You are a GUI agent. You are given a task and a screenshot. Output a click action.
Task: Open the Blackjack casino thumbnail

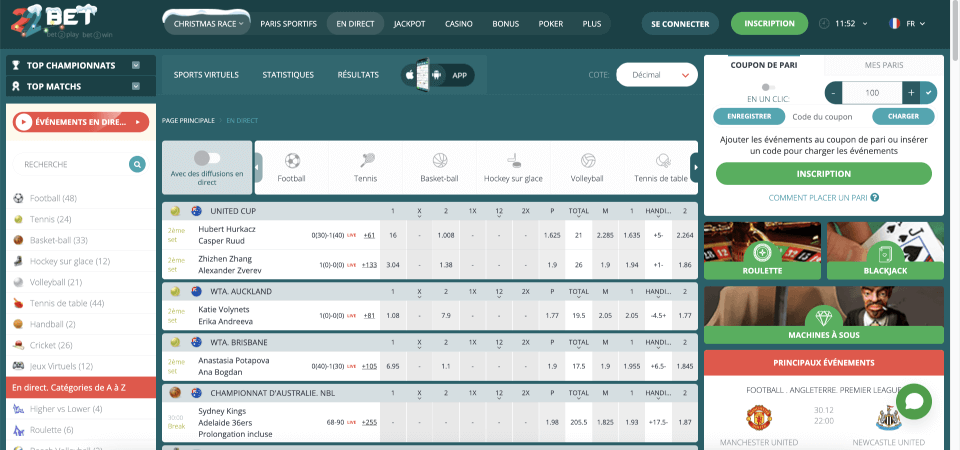pyautogui.click(x=885, y=250)
